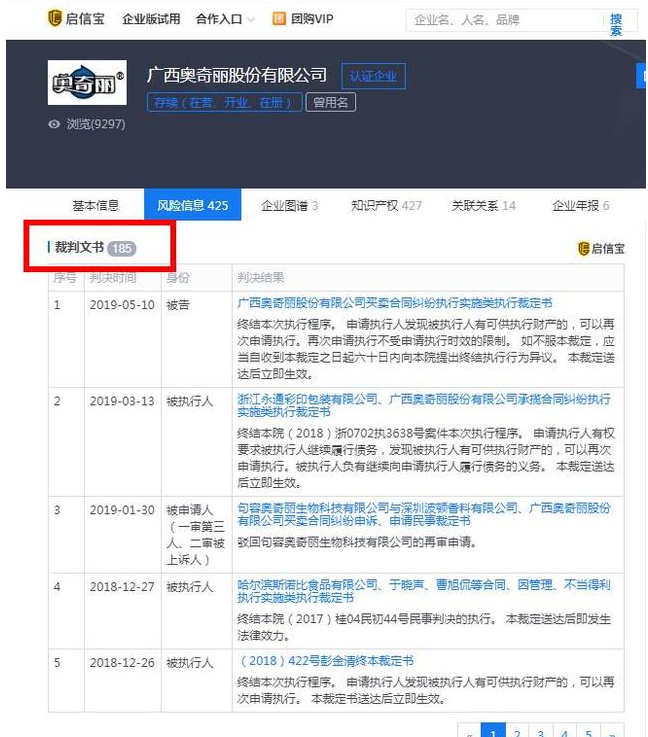Click the 185 count badge
648x737 pixels.
pos(122,248)
